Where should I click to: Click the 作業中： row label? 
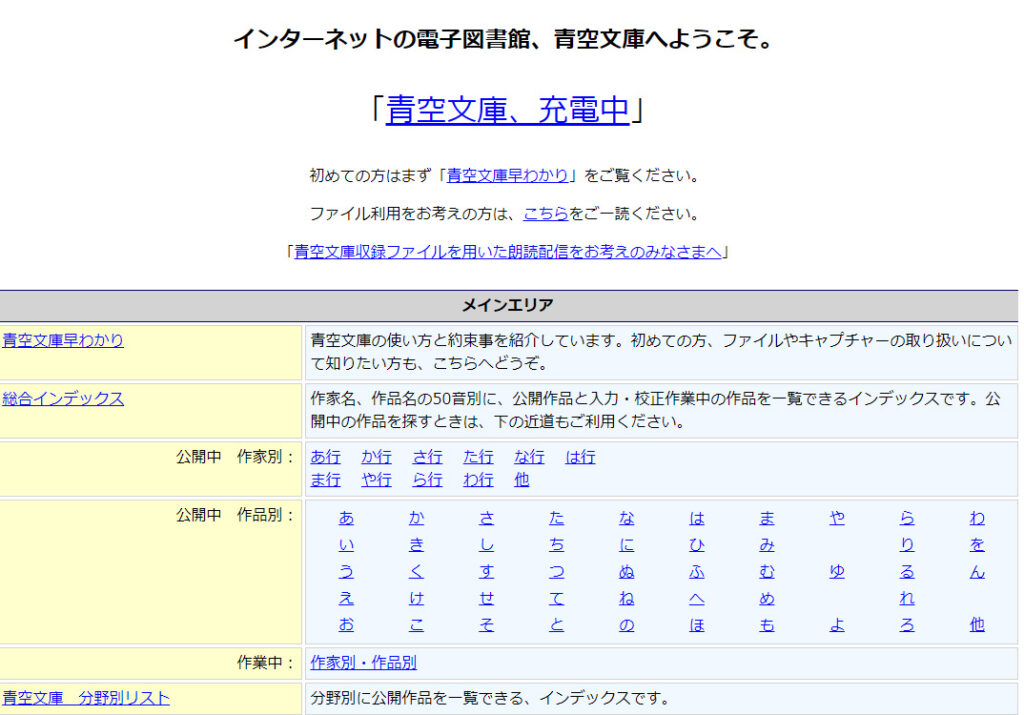tap(266, 663)
